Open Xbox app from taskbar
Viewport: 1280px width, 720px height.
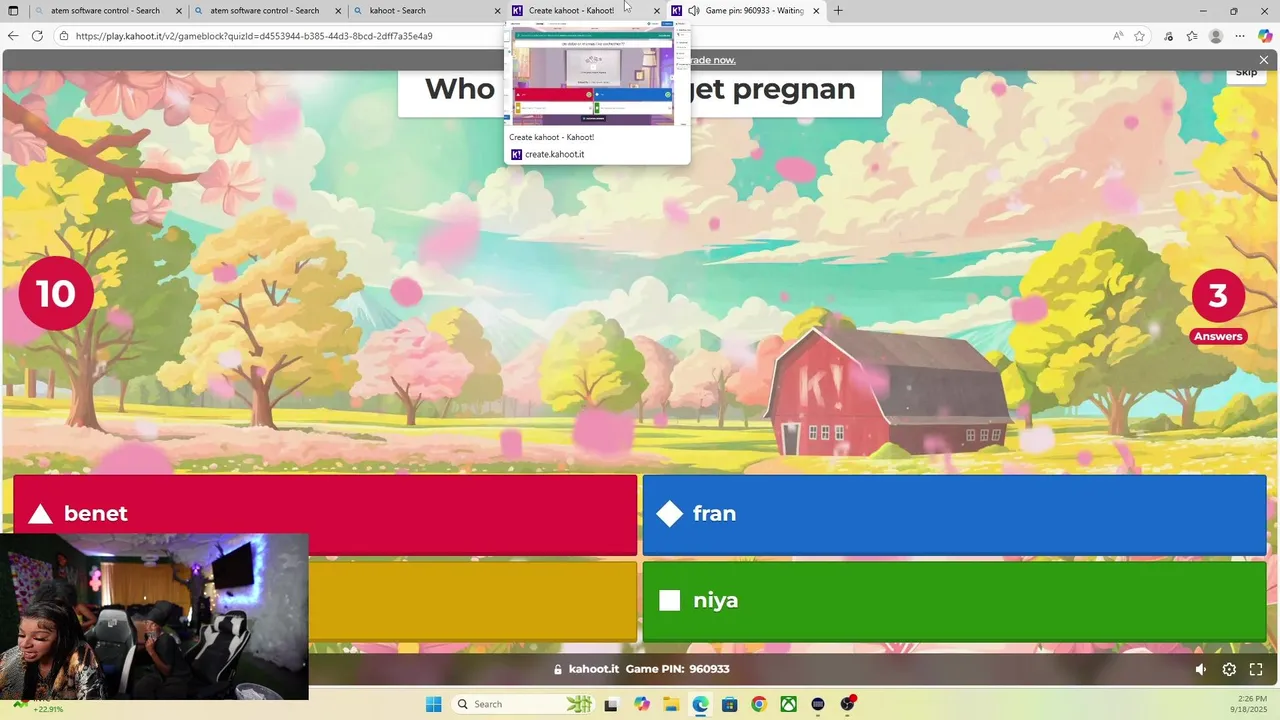[x=789, y=704]
